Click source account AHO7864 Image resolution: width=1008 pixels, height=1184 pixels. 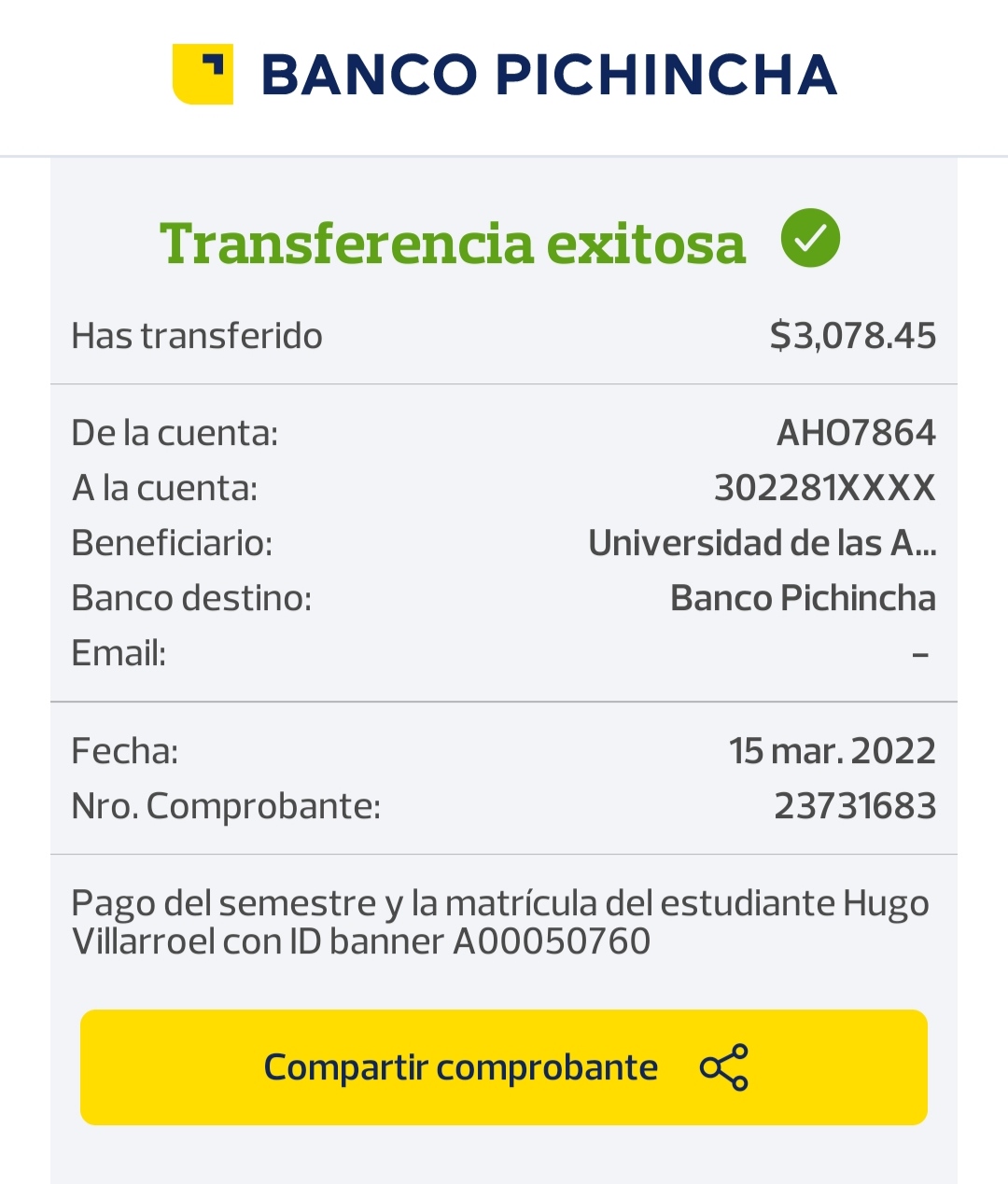[x=856, y=433]
